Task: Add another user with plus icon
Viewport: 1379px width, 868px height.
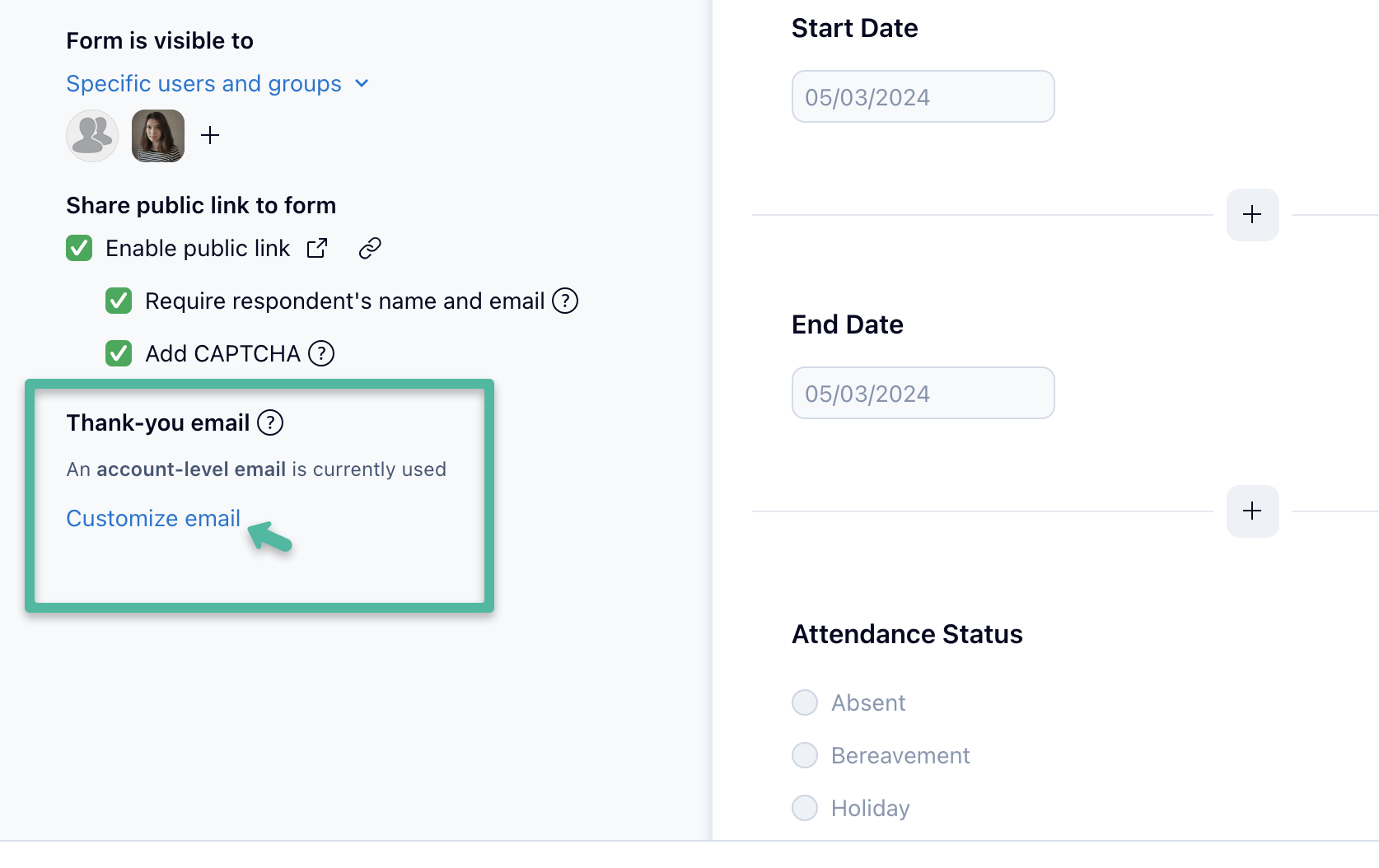Action: click(210, 135)
